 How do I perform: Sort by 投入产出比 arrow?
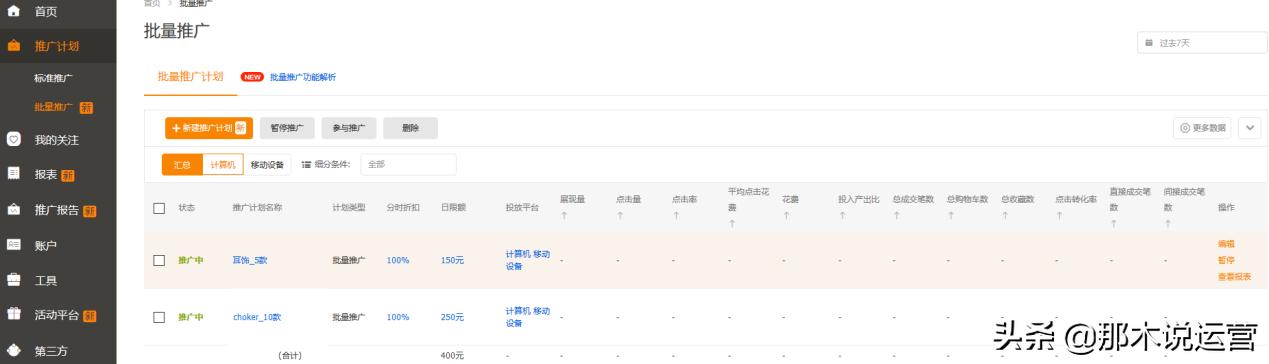(842, 215)
